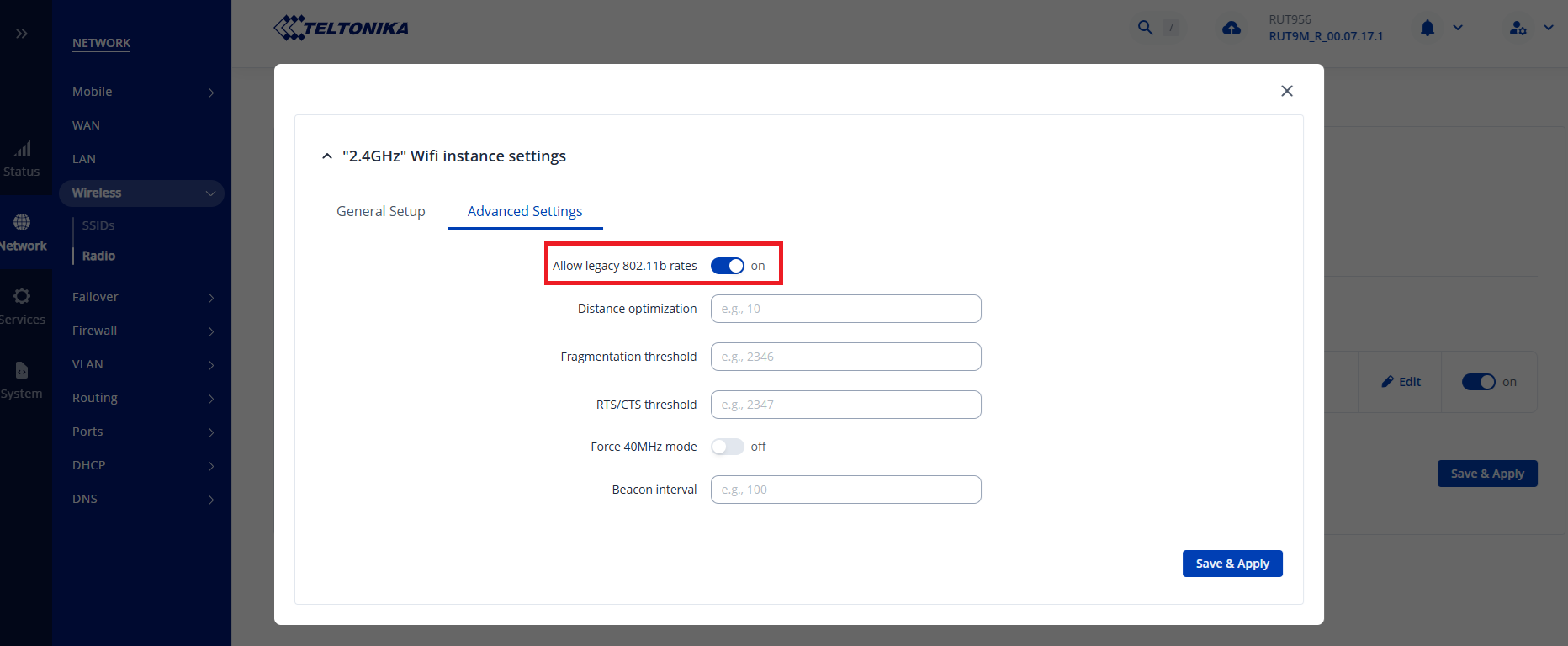Open the Status section icon
Image resolution: width=1568 pixels, height=646 pixels.
click(22, 158)
